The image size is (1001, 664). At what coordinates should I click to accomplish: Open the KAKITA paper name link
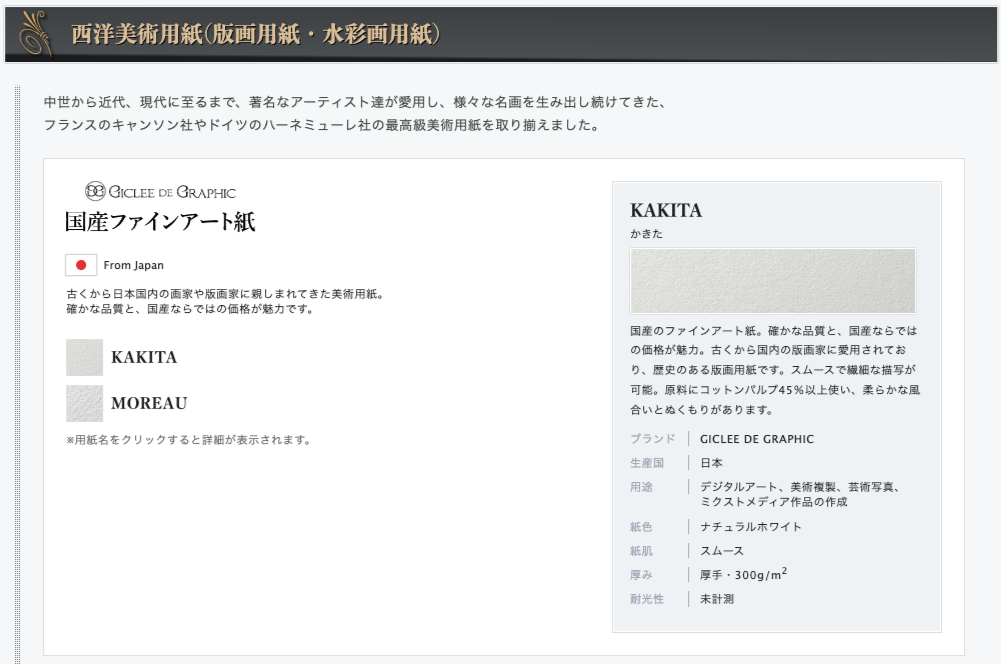[144, 357]
